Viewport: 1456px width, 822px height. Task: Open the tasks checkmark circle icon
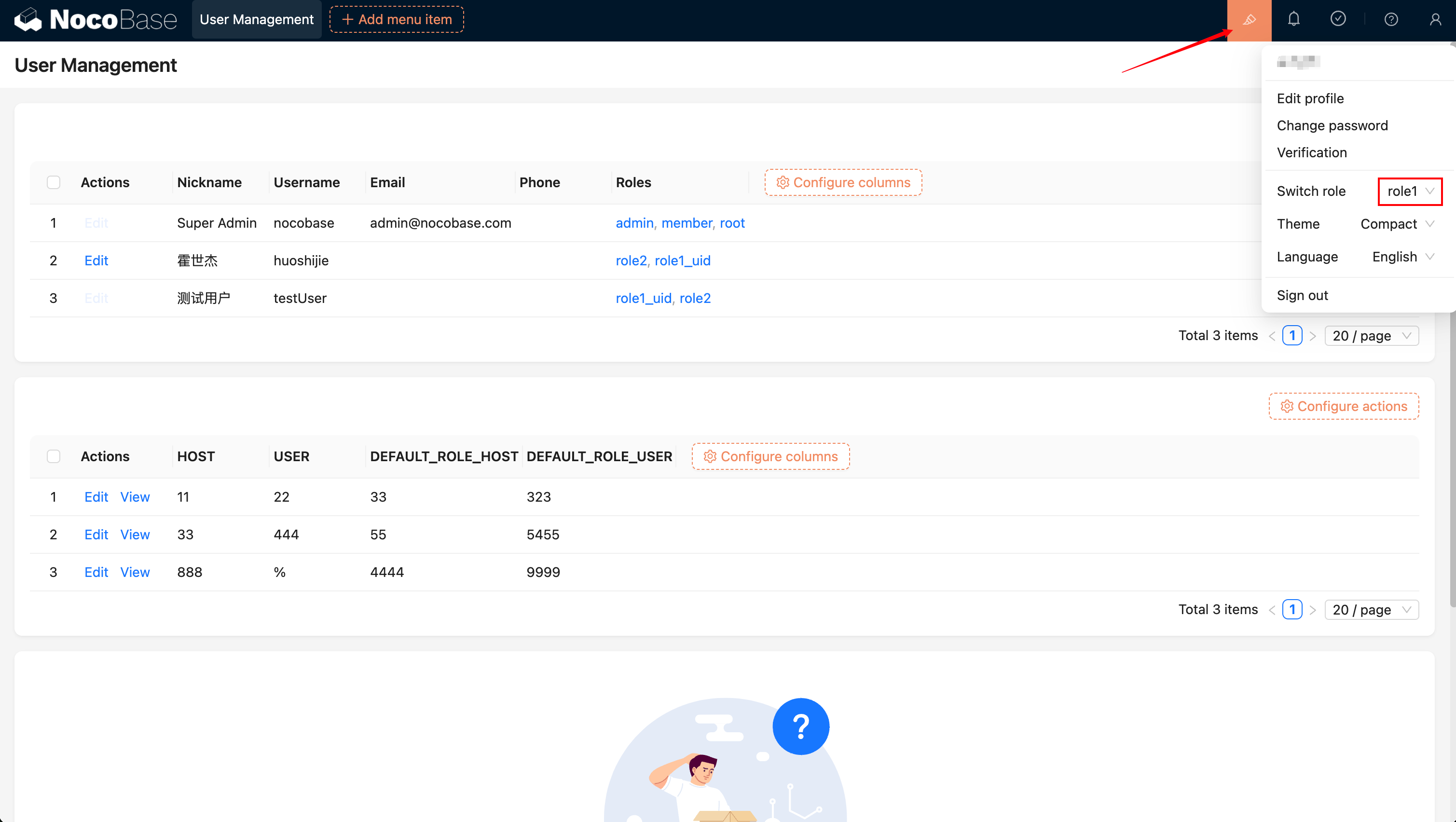[x=1337, y=20]
